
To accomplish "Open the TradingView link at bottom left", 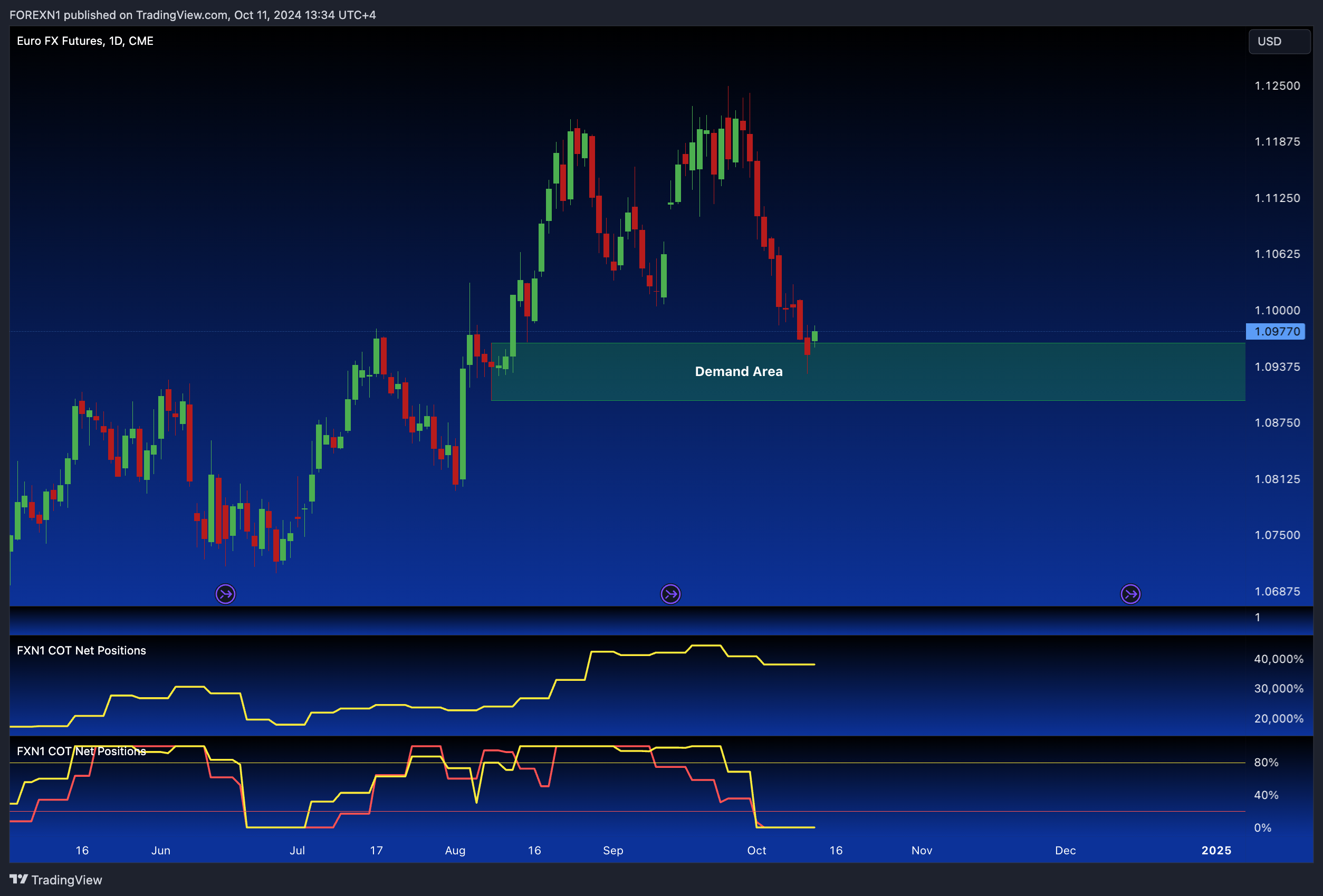I will coord(56,880).
